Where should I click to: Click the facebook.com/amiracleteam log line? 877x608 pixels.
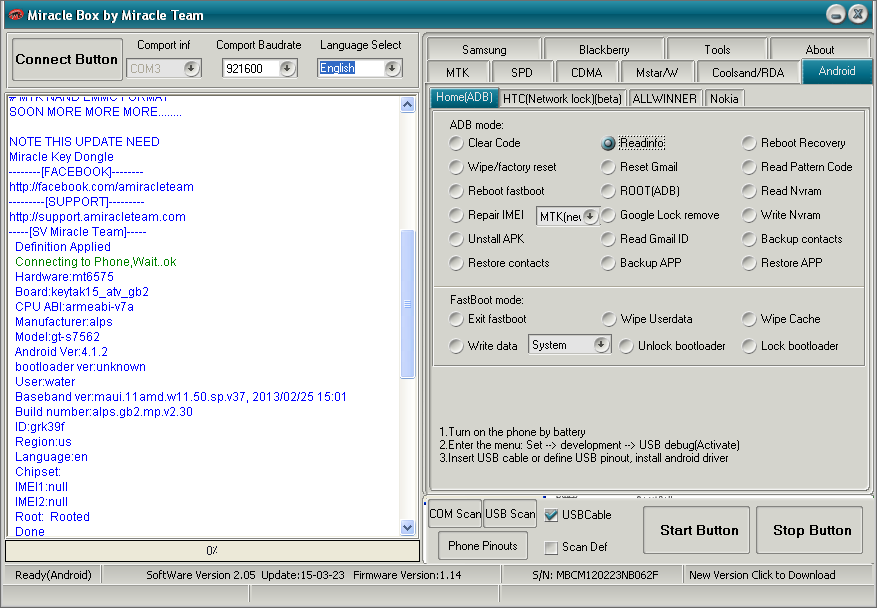tap(101, 187)
